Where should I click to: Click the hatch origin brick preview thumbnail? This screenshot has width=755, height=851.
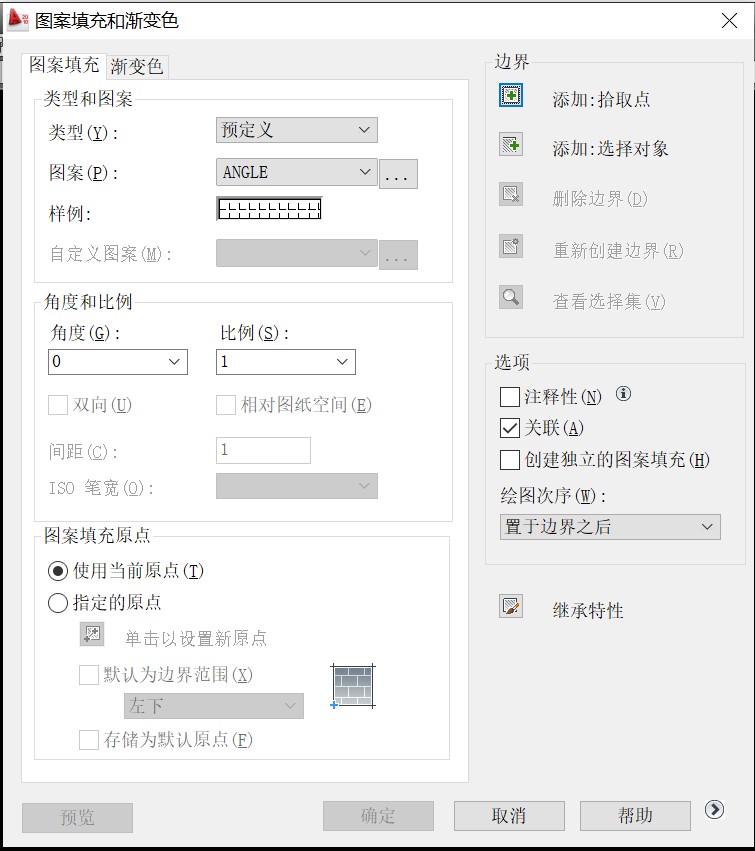(354, 686)
